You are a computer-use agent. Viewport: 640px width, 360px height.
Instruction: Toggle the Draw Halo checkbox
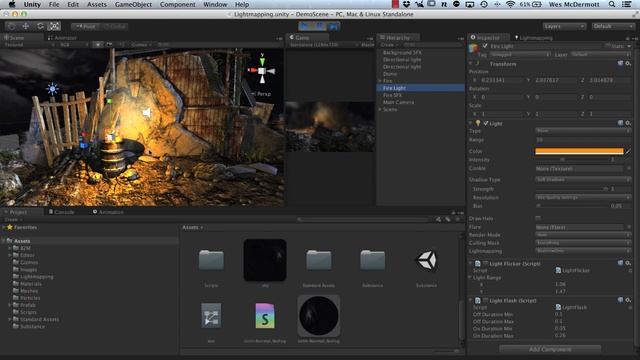pyautogui.click(x=538, y=218)
